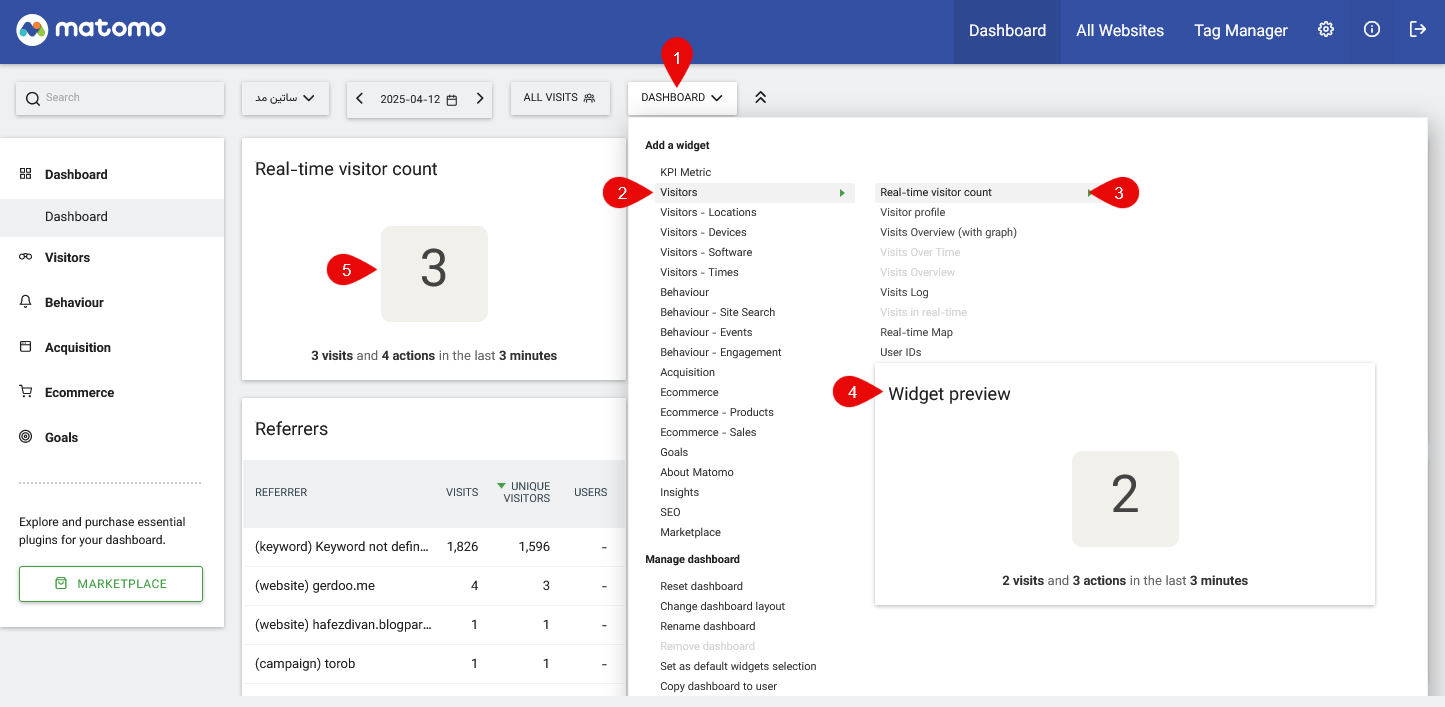Open the website selector dropdown
This screenshot has width=1445, height=707.
point(285,98)
